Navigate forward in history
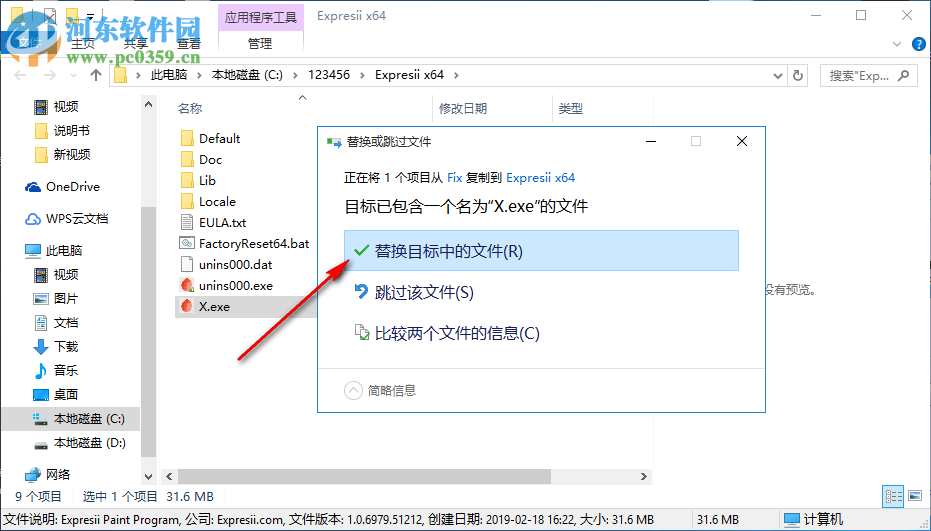This screenshot has height=531, width=931. [x=50, y=75]
